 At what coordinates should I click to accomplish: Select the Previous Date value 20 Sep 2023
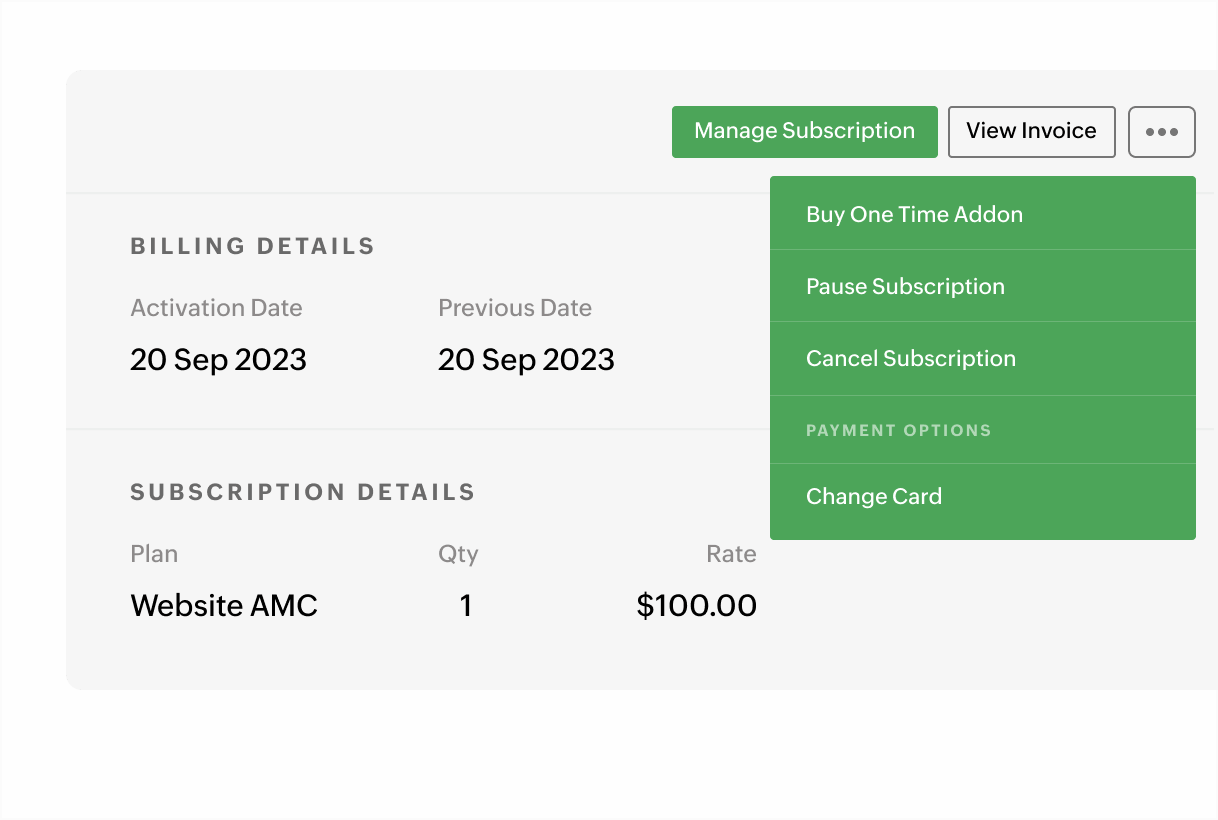click(x=526, y=360)
